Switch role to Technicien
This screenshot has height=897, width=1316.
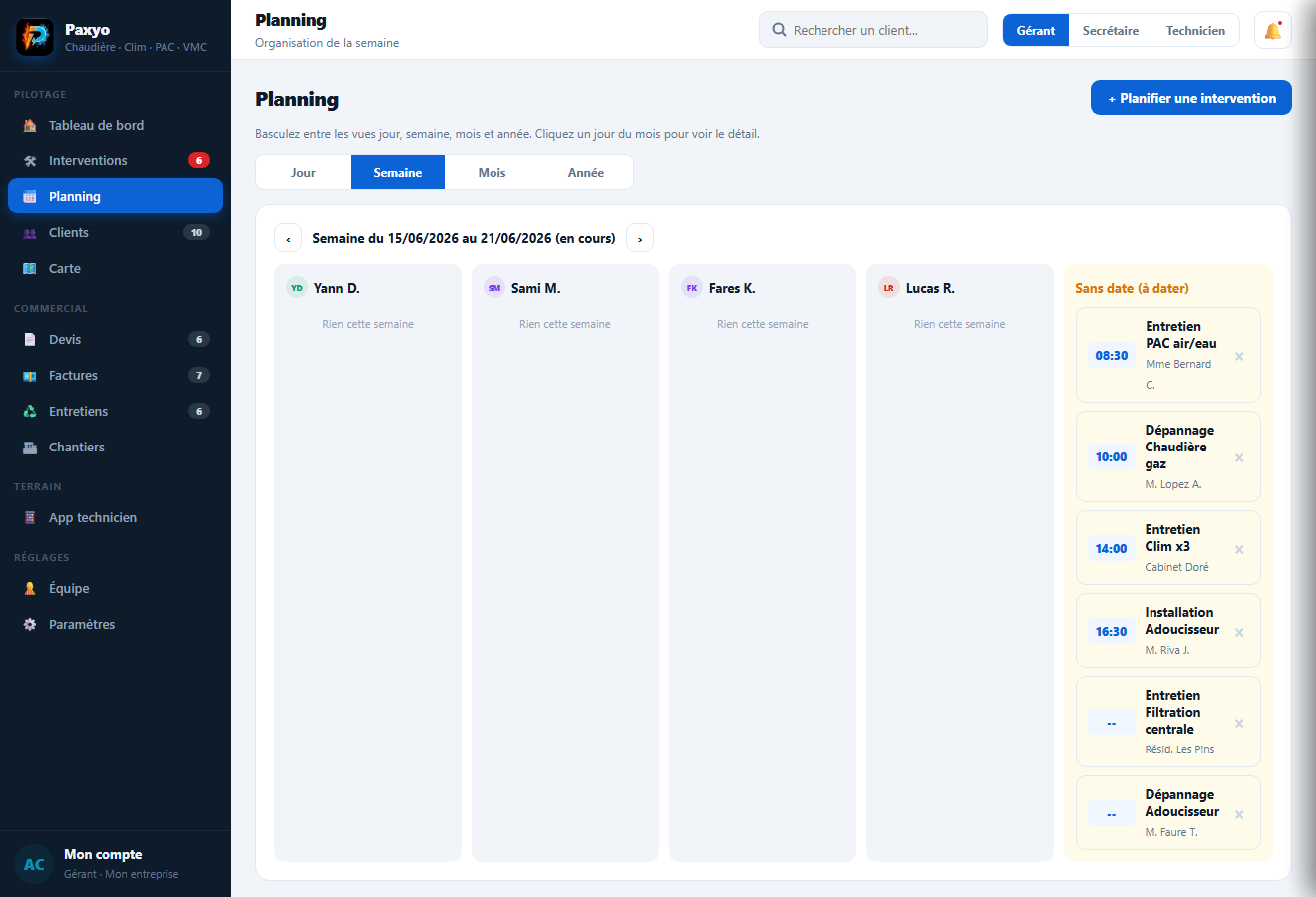tap(1195, 30)
